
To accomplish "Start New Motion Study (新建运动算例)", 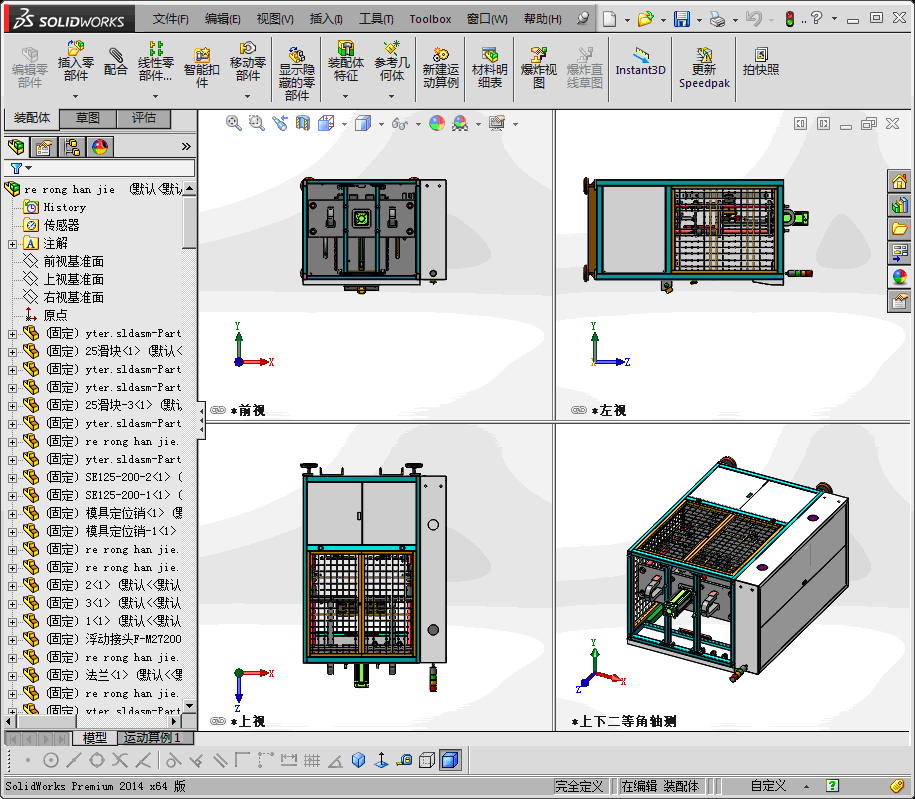I will [441, 67].
